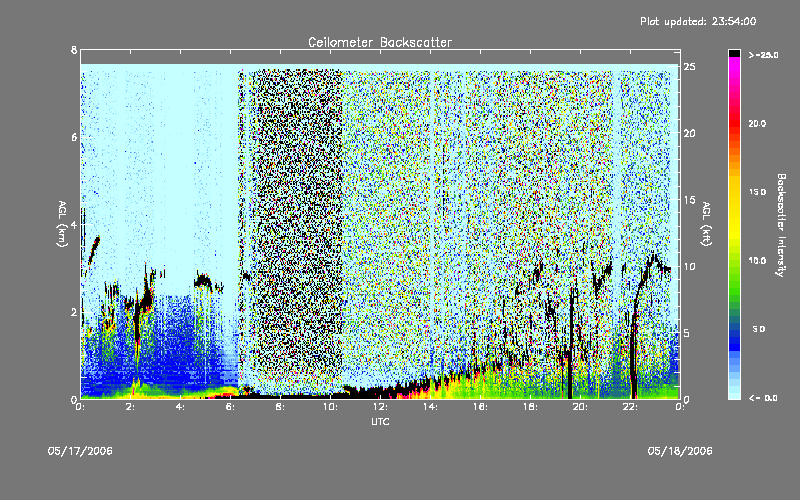800x500 pixels.
Task: Click the 20.0 colorbar tick label
Action: [x=757, y=123]
